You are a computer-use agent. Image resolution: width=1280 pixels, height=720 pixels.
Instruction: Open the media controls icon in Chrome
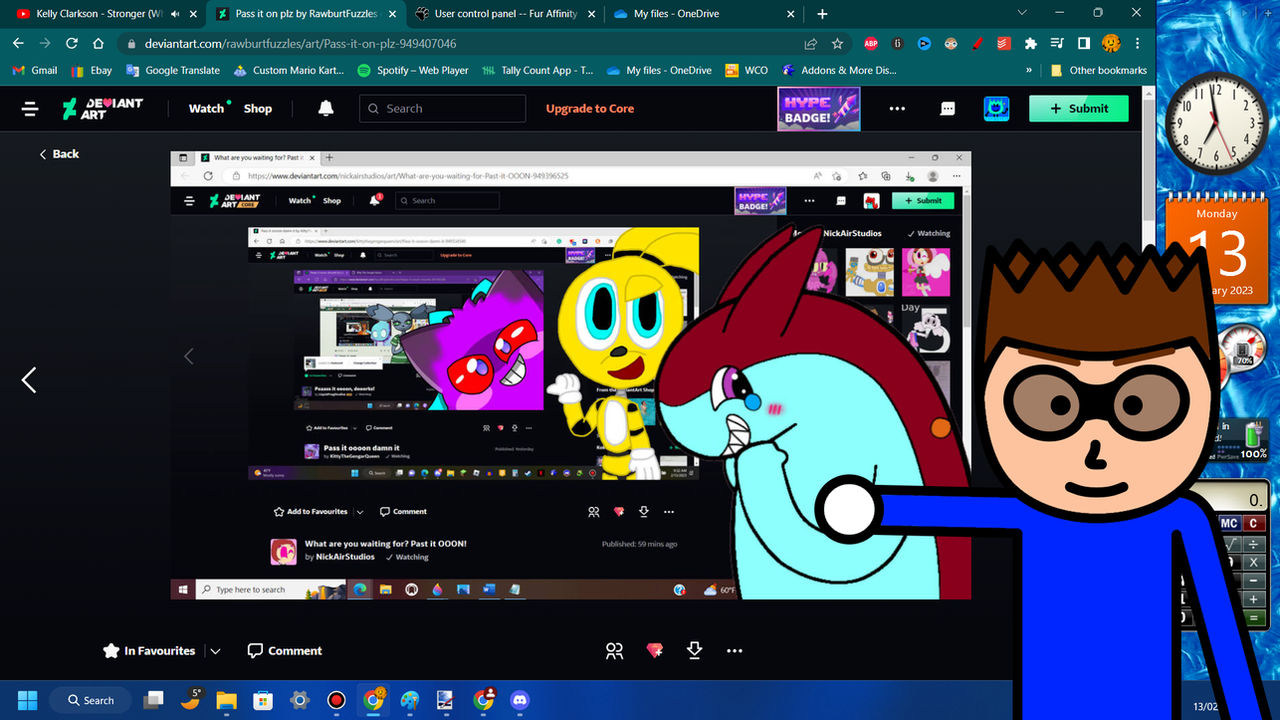pos(1058,44)
